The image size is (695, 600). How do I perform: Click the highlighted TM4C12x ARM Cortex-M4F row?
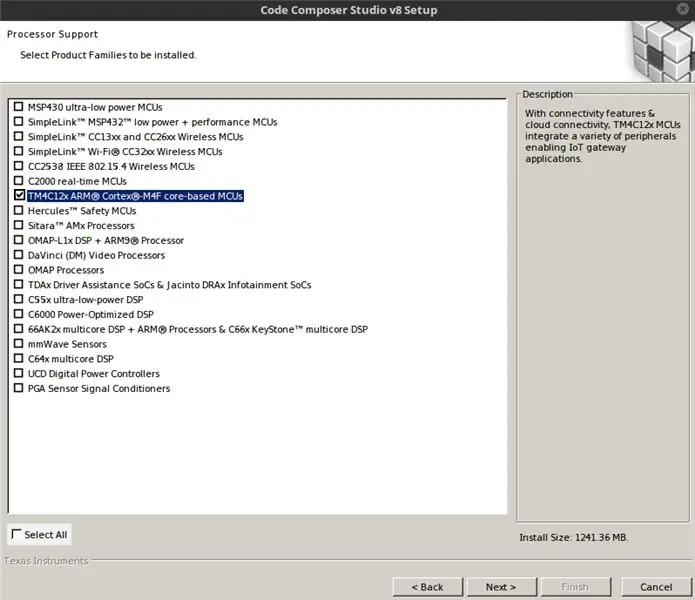click(x=135, y=196)
